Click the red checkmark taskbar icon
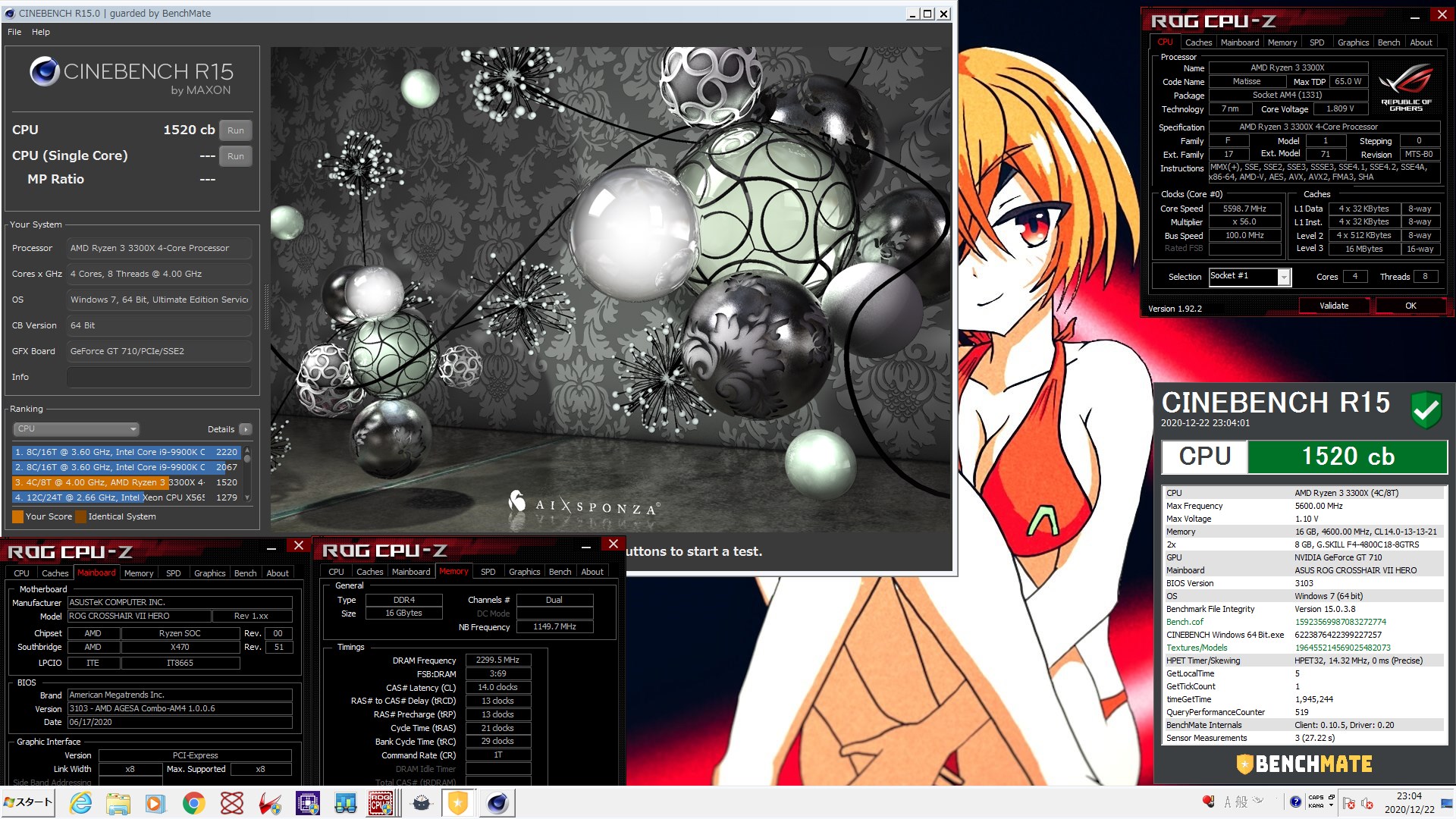Image resolution: width=1456 pixels, height=819 pixels. coord(269,803)
